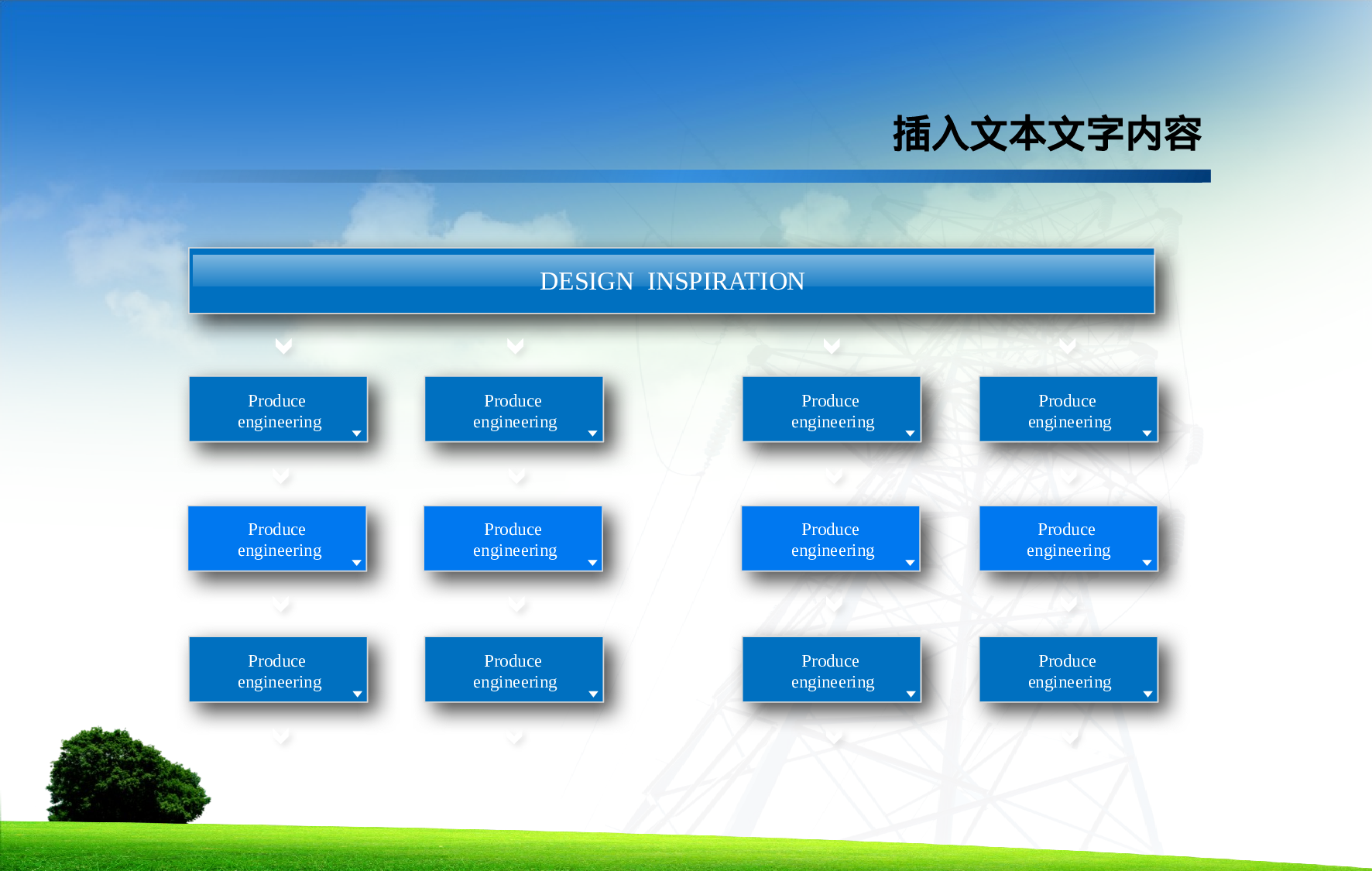Select the top-right Produce engineering box
The width and height of the screenshot is (1372, 871).
pyautogui.click(x=1068, y=409)
